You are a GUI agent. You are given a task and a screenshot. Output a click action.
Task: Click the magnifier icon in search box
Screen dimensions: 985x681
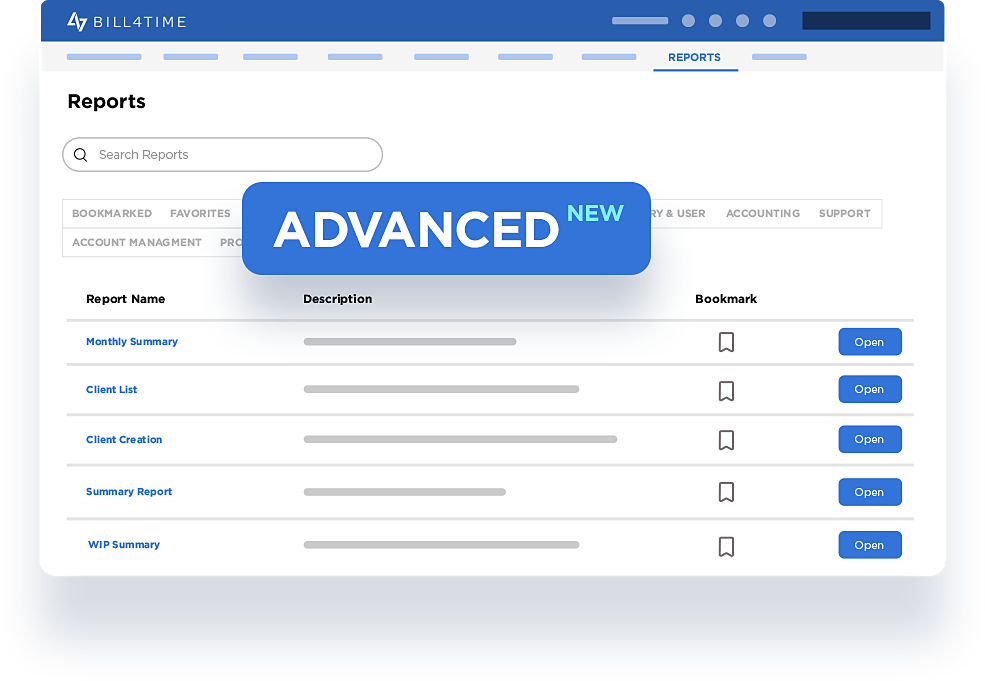[81, 155]
